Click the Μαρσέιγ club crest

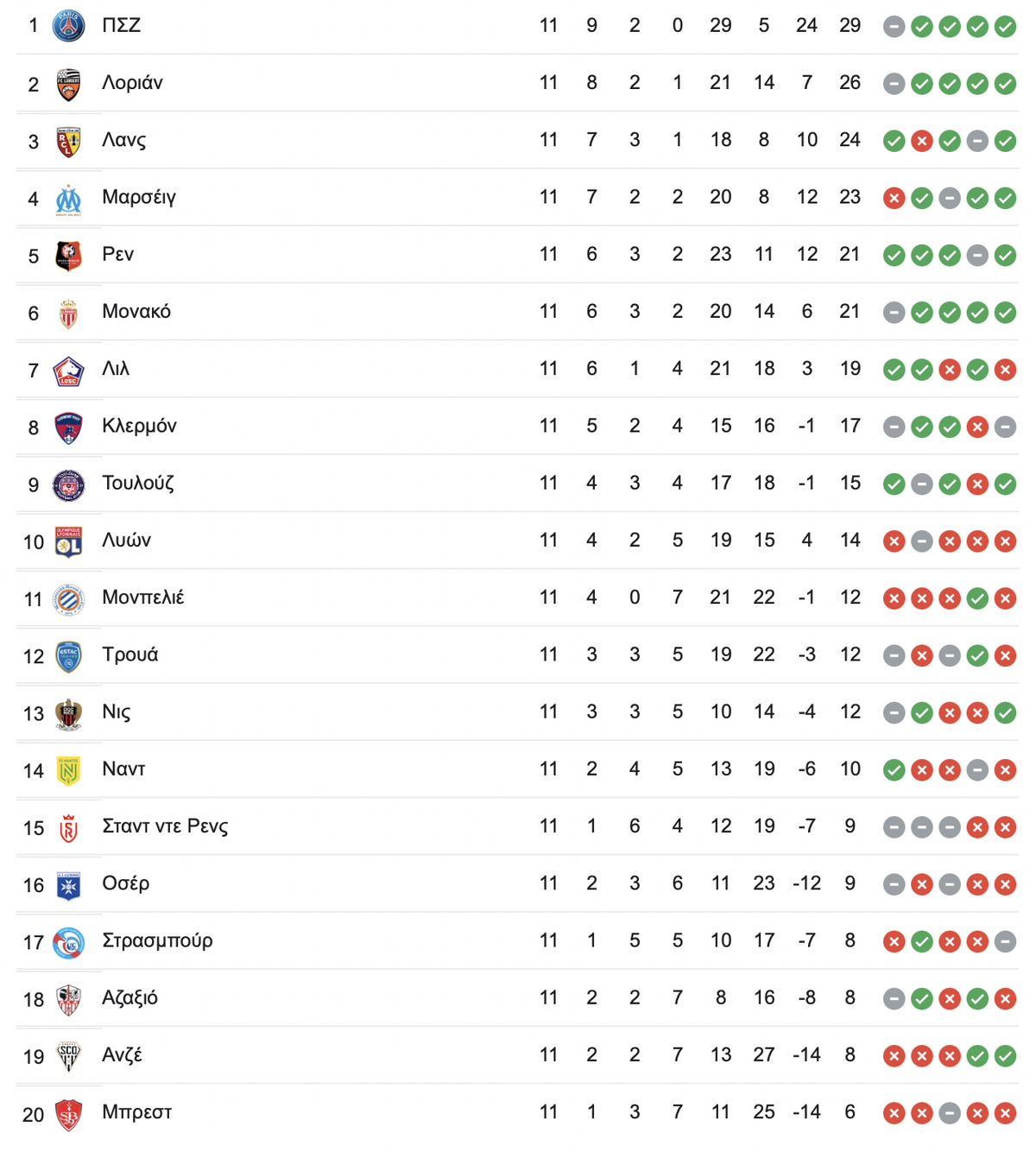point(68,199)
